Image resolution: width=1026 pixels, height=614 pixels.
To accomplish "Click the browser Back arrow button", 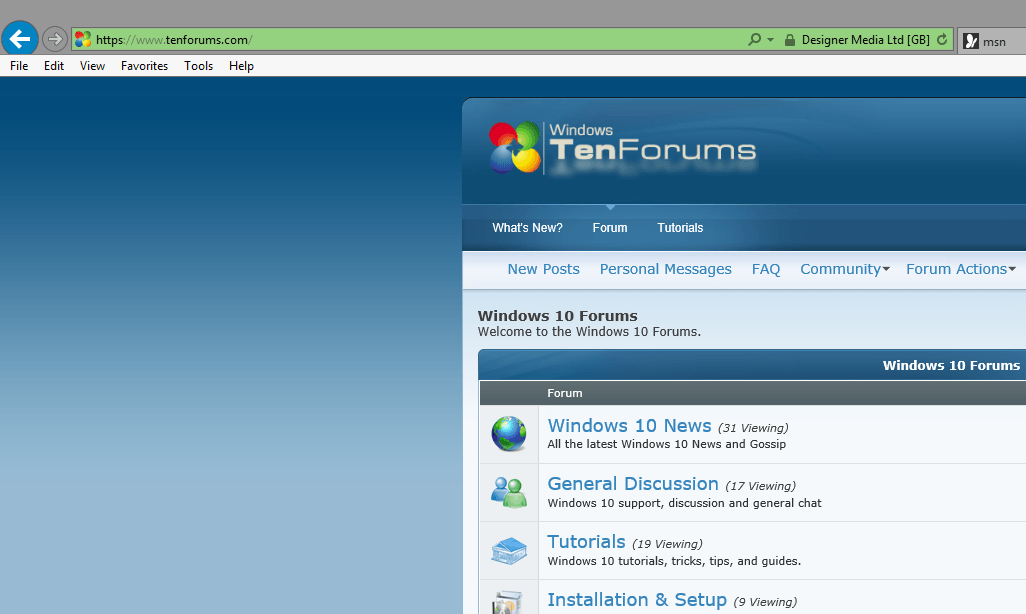I will (x=20, y=39).
